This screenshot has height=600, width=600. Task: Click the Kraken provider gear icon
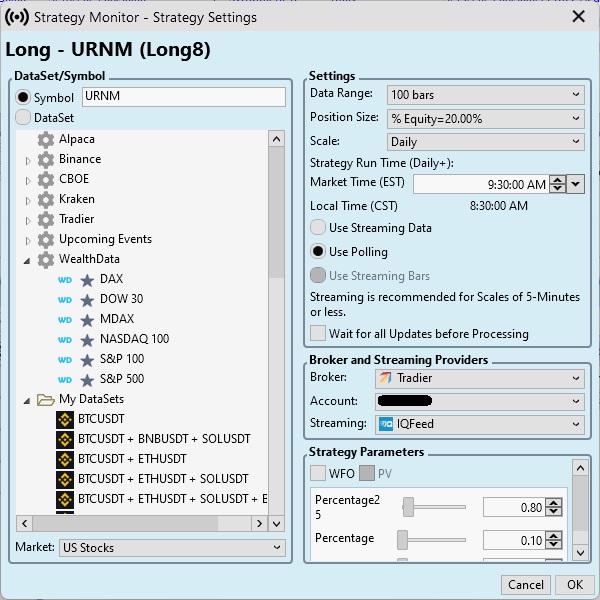[46, 199]
